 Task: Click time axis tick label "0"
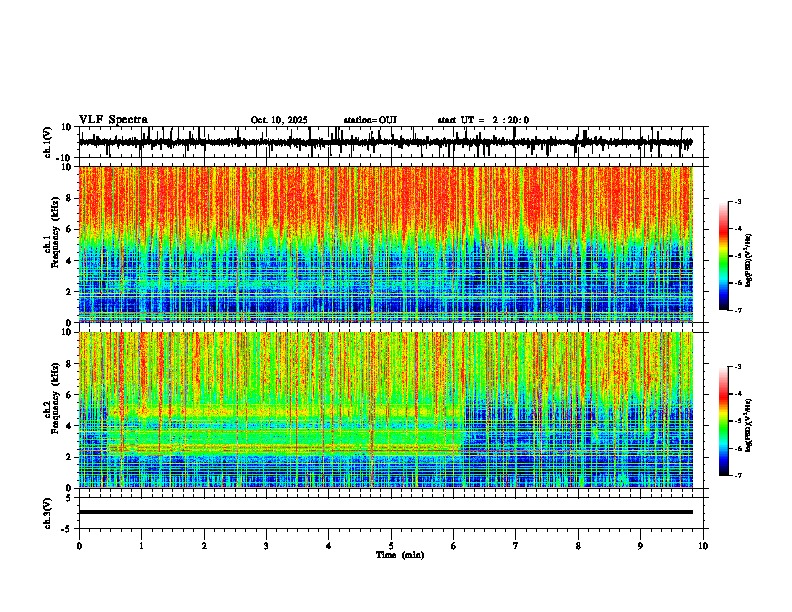(79, 546)
